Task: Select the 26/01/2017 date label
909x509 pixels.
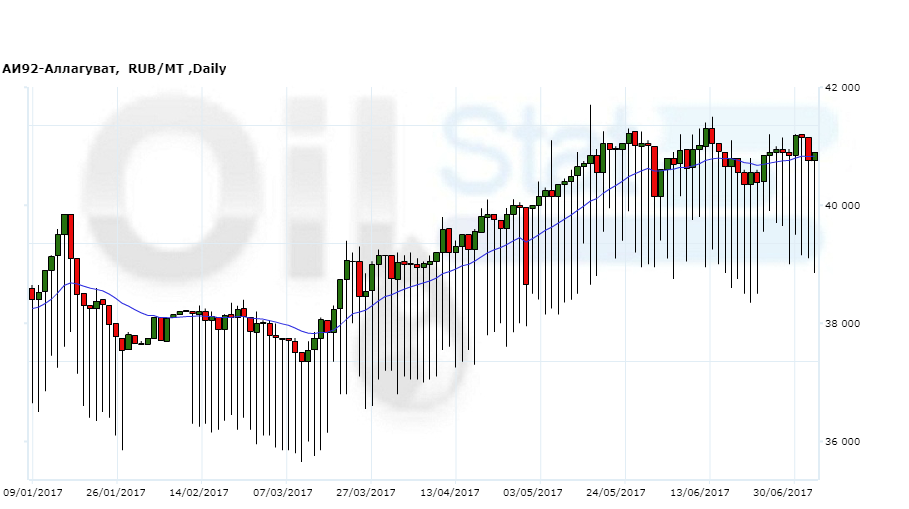Action: click(x=116, y=493)
